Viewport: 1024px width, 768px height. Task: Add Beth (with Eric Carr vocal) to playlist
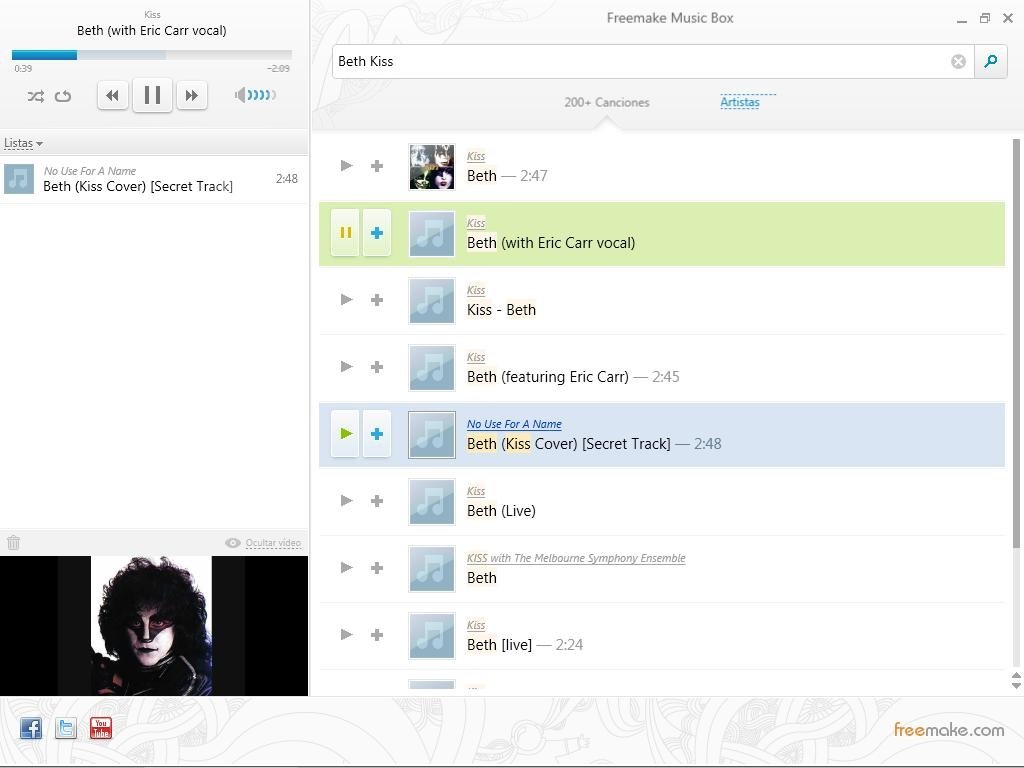(377, 232)
